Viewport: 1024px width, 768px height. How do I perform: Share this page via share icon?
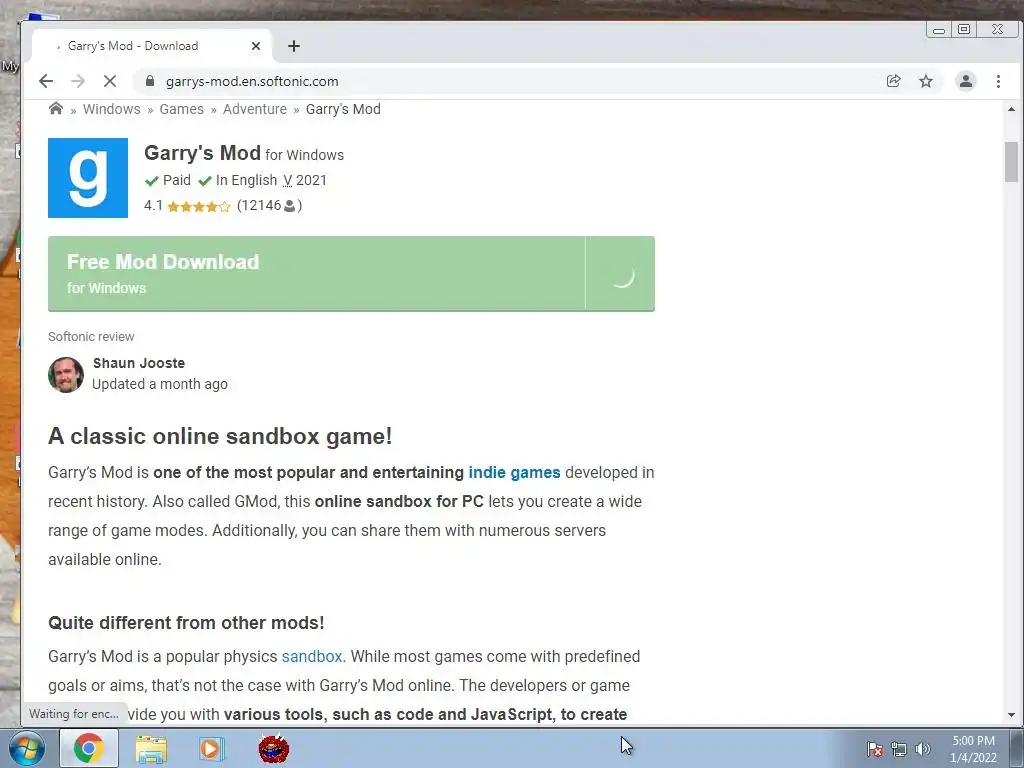[893, 81]
